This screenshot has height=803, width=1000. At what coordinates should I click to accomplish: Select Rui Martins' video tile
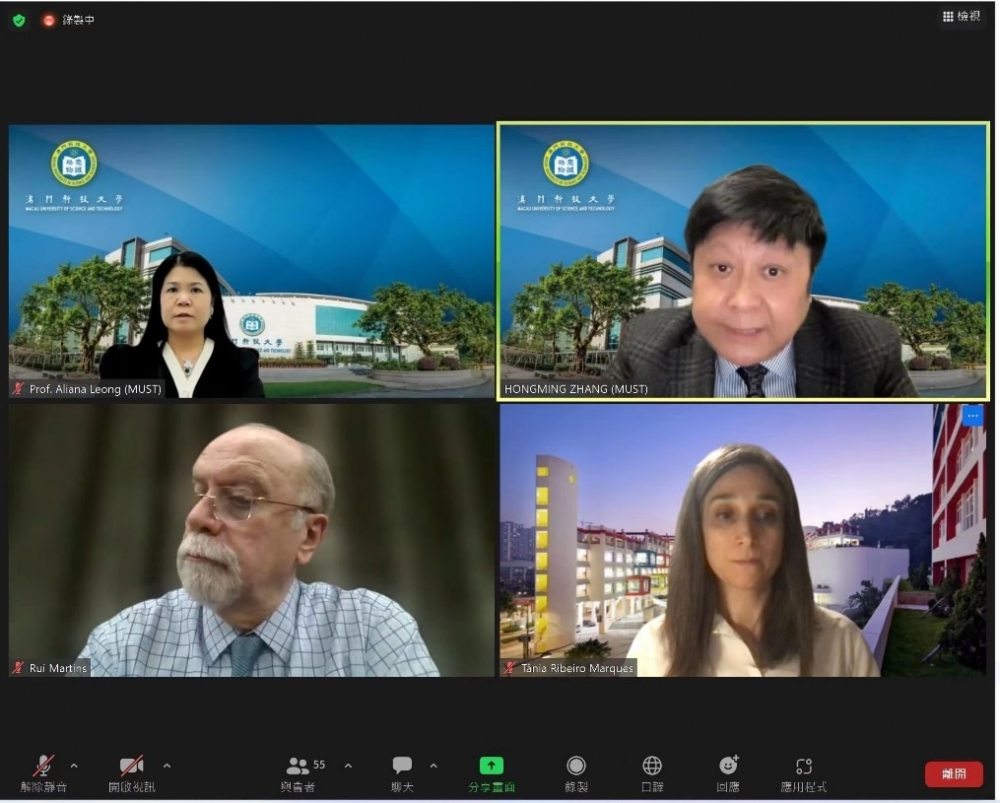tap(251, 540)
